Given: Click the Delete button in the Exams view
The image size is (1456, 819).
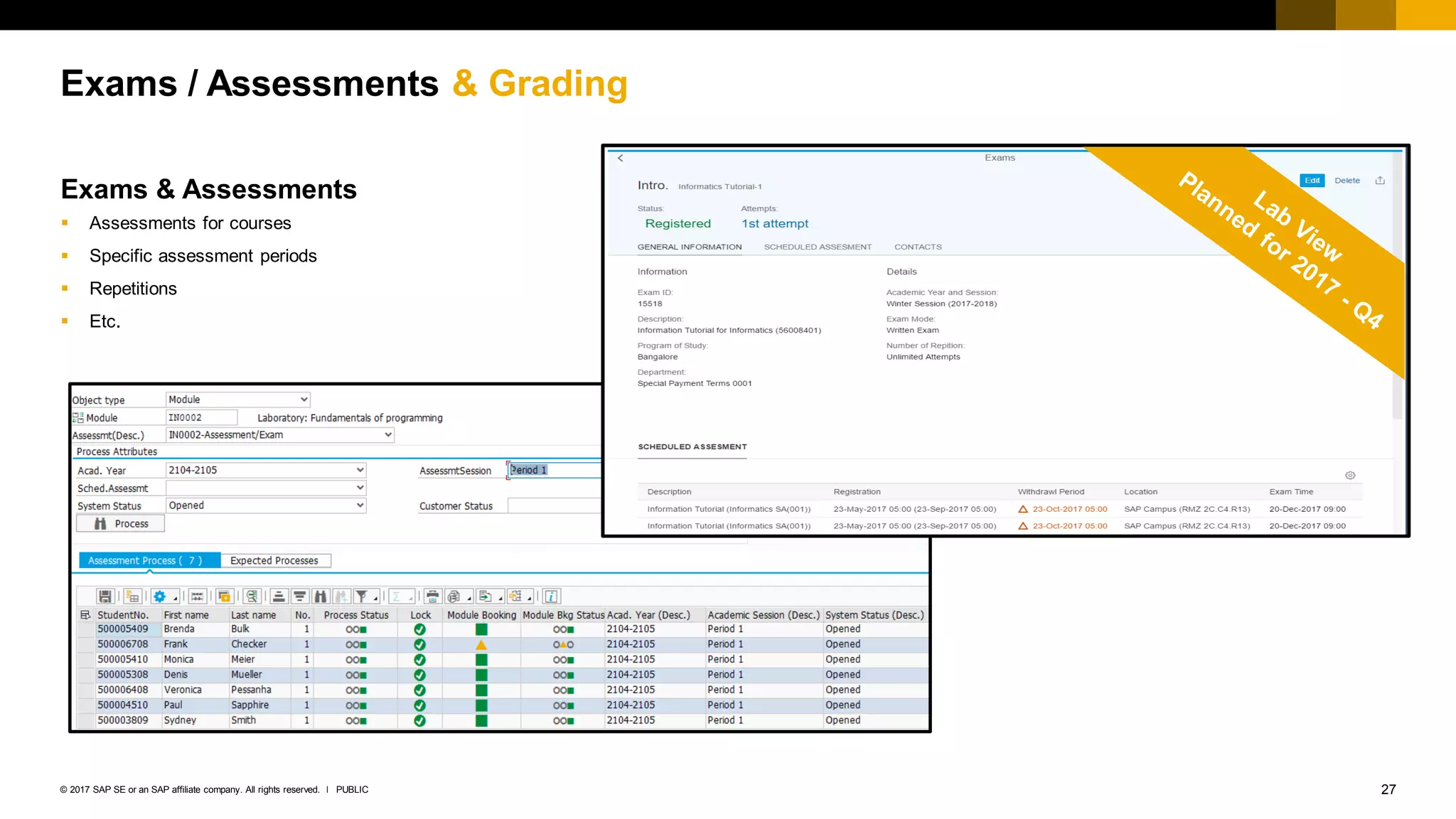Looking at the screenshot, I should point(1347,181).
